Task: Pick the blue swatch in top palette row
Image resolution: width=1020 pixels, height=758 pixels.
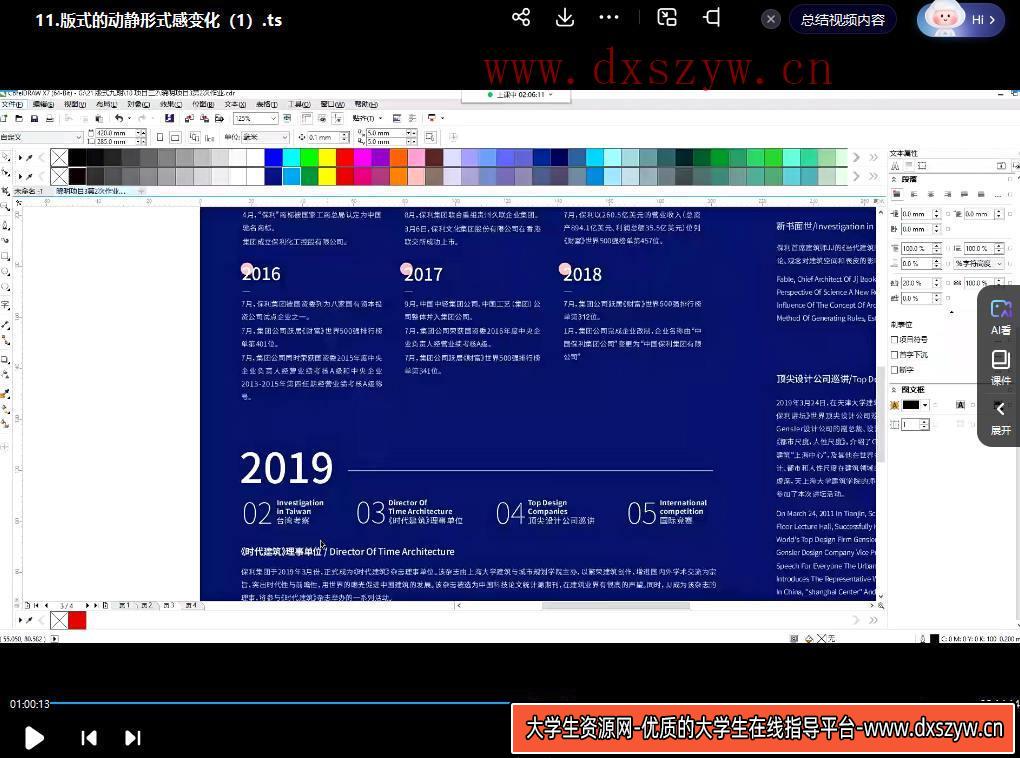Action: (274, 157)
